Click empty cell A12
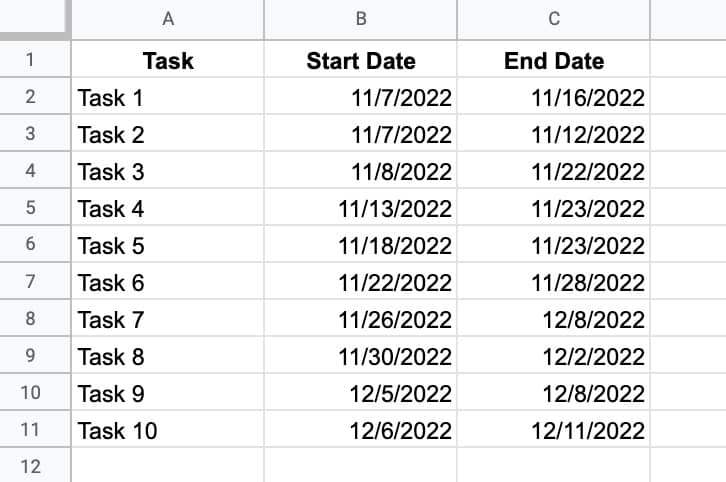Viewport: 726px width, 482px height. point(167,466)
